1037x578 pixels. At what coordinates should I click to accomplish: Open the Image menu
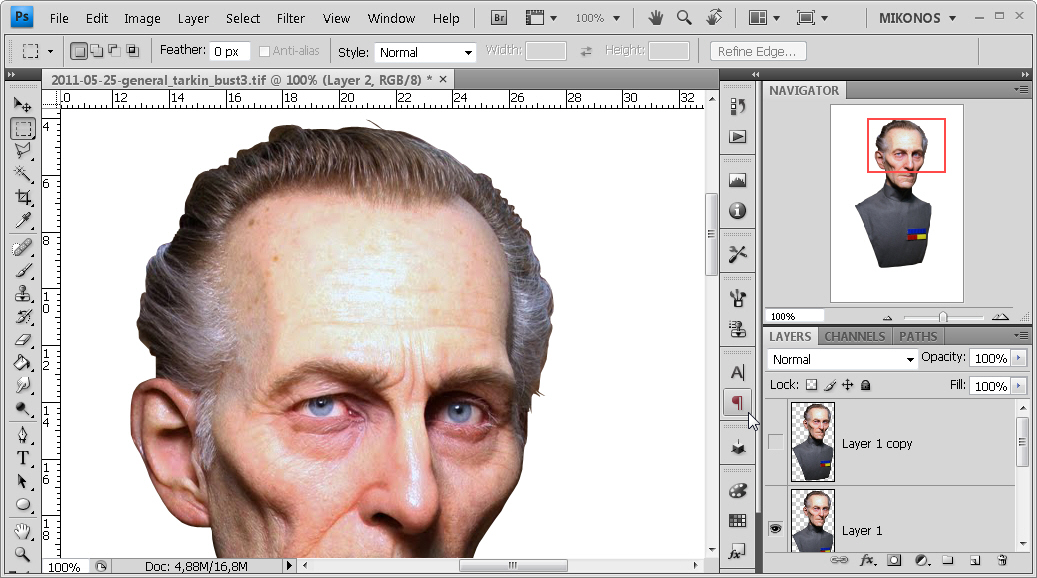pos(142,19)
